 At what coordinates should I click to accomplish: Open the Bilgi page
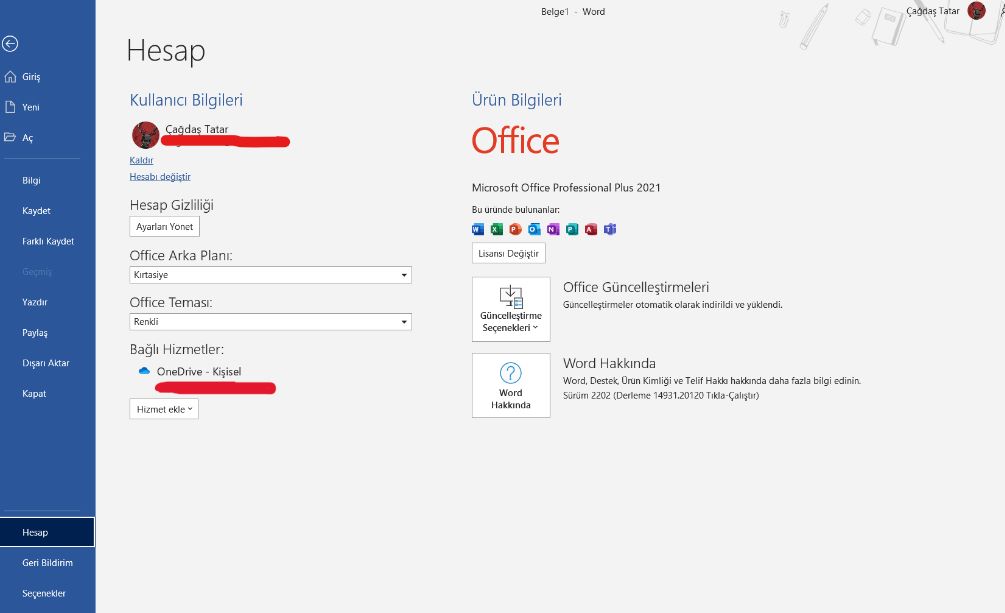pyautogui.click(x=31, y=181)
